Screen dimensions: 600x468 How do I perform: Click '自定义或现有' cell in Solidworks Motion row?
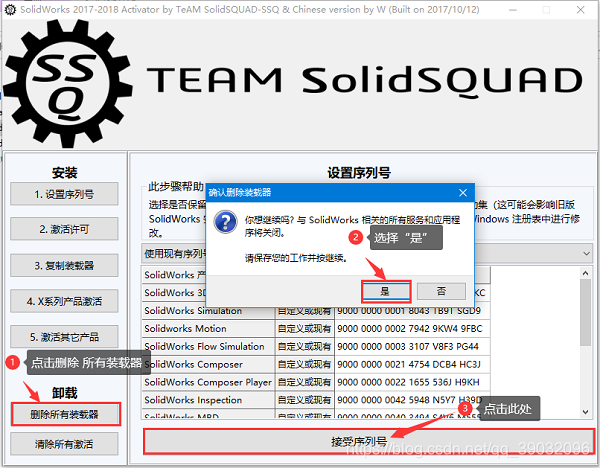pos(305,328)
